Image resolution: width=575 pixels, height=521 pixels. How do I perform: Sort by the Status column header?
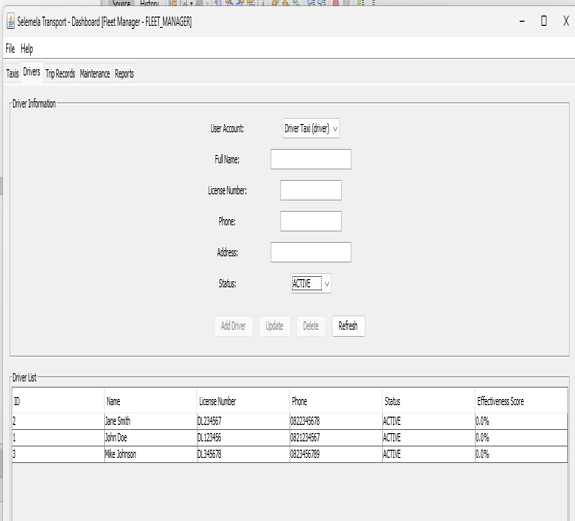(x=429, y=401)
